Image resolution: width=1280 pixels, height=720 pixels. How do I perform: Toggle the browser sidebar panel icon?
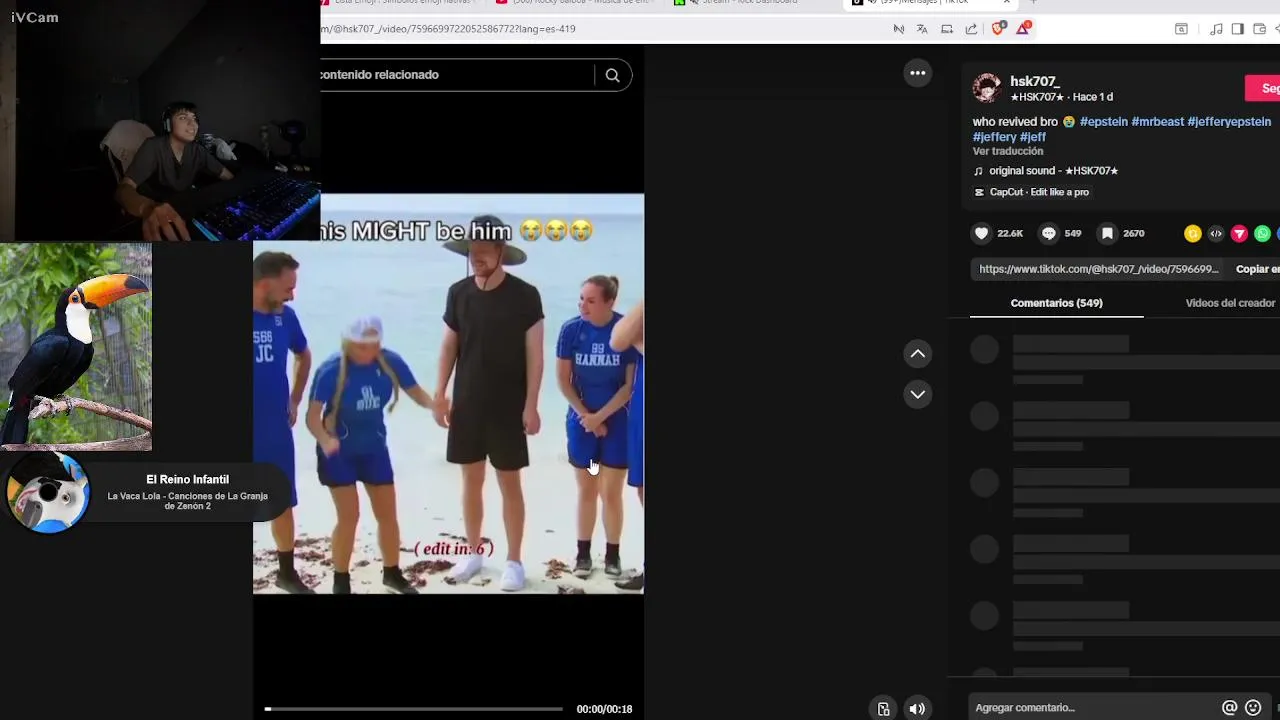(x=1237, y=29)
